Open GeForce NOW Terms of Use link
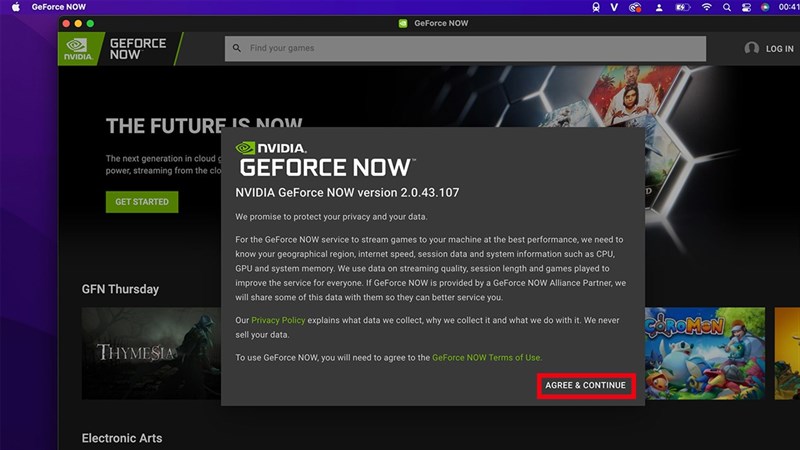 (x=486, y=358)
